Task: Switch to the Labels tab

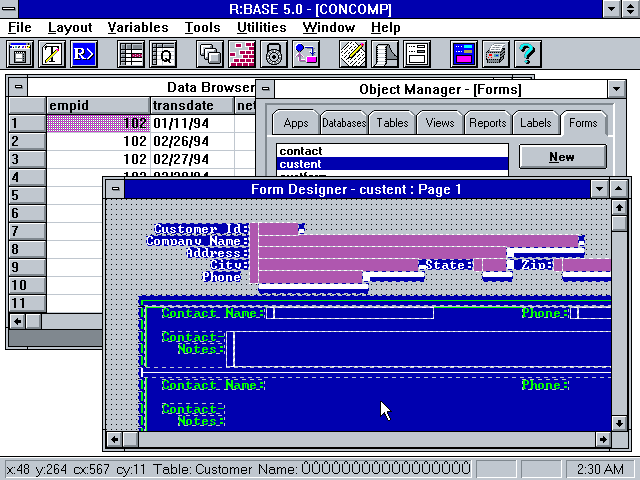Action: click(x=535, y=123)
